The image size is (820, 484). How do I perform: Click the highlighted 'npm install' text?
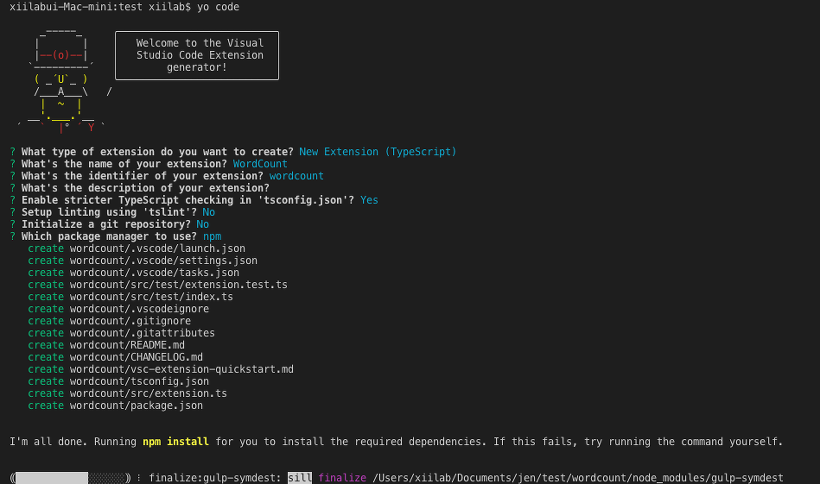(176, 442)
